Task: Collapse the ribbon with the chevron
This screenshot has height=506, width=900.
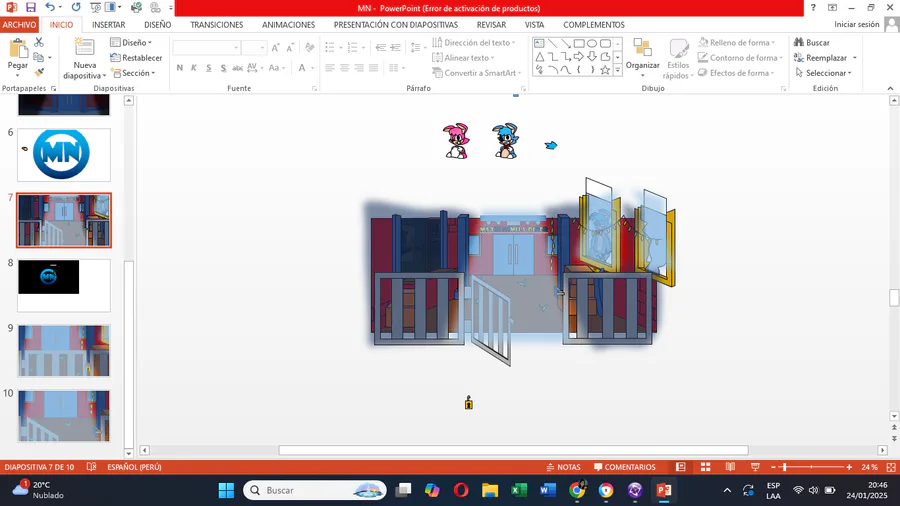Action: pos(890,88)
